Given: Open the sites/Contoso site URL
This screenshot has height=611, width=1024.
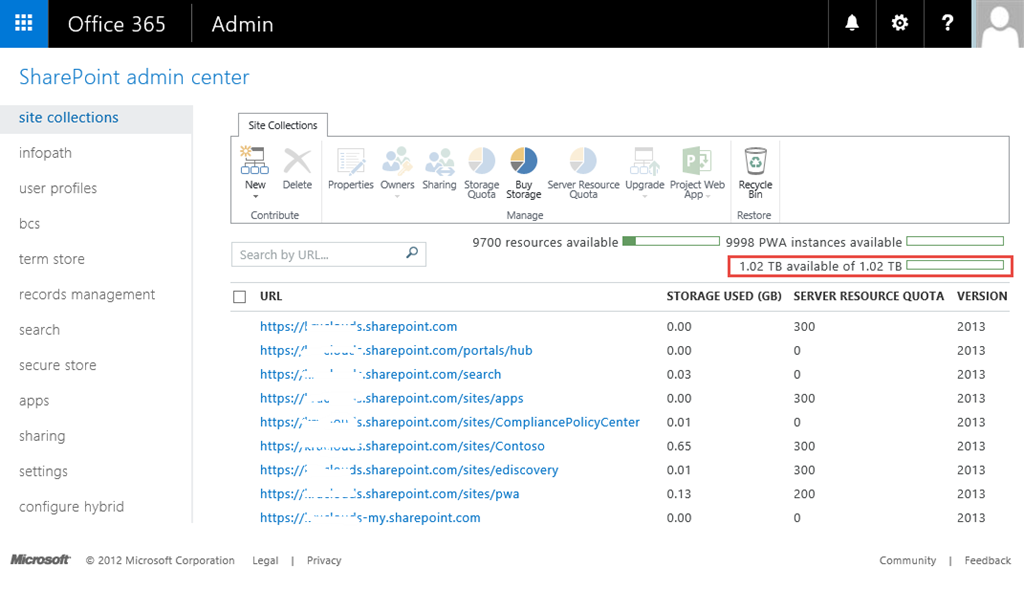Looking at the screenshot, I should (x=402, y=446).
